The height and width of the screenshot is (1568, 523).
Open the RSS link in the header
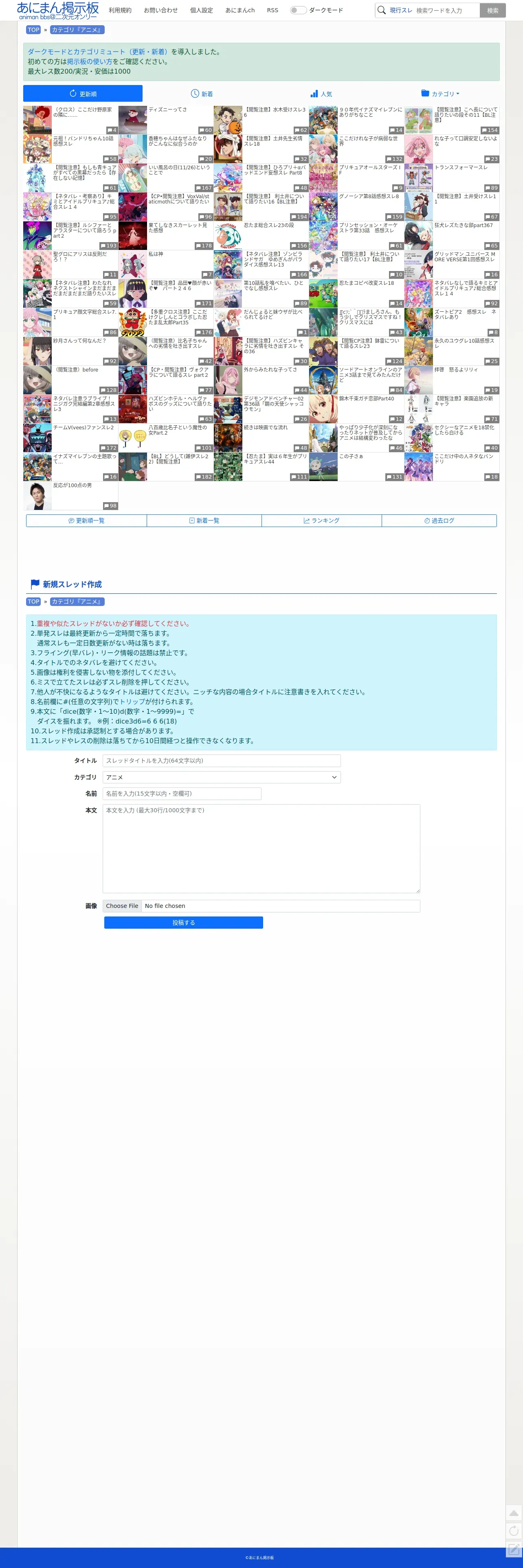[272, 10]
